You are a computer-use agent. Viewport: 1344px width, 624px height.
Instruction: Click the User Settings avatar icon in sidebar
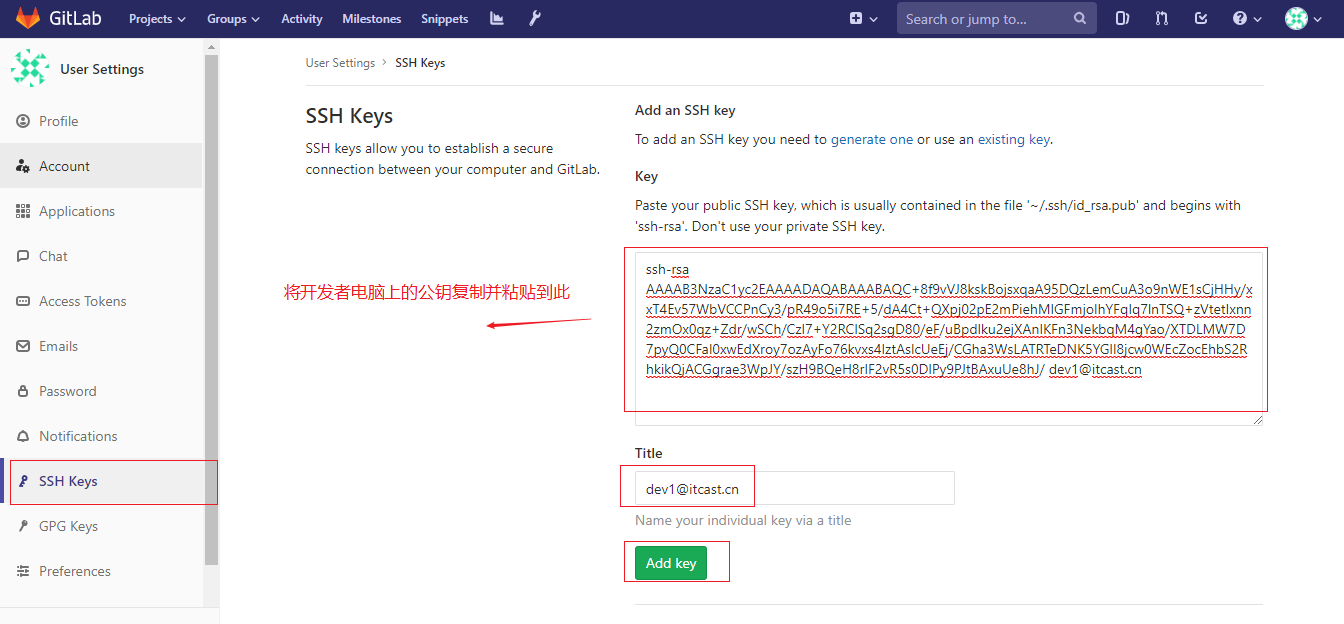click(28, 68)
